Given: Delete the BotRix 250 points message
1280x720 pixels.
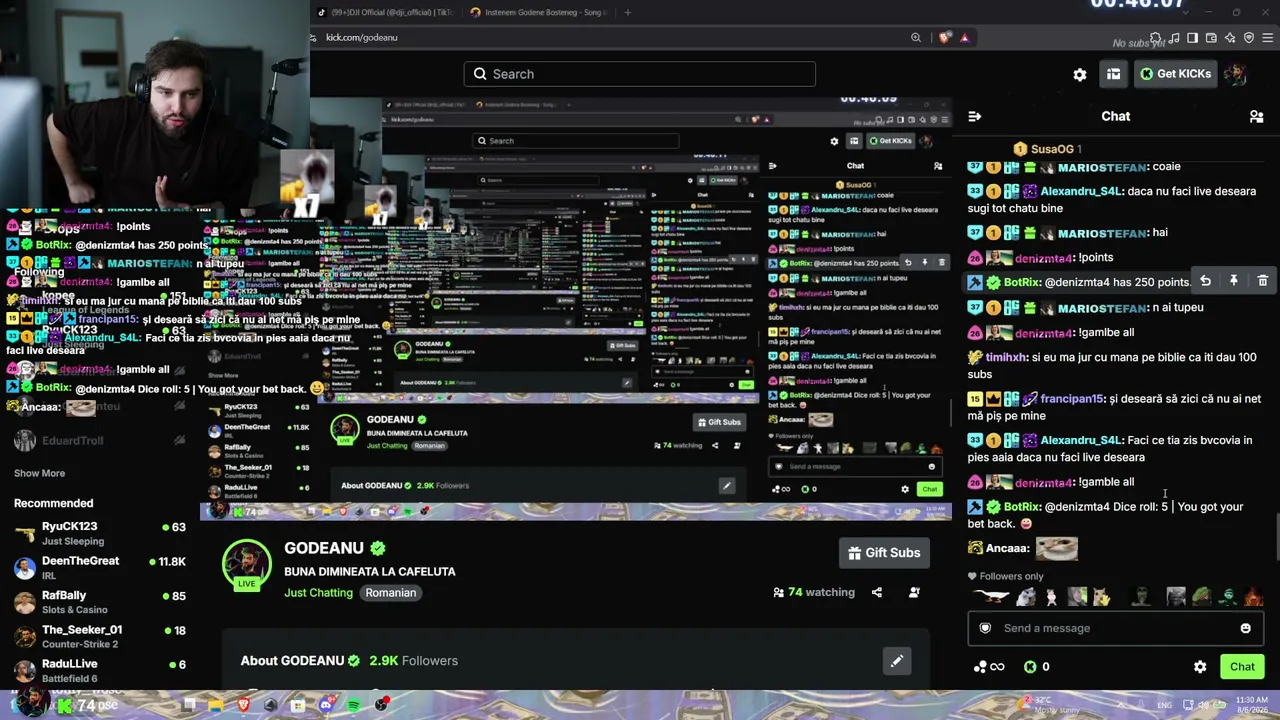Looking at the screenshot, I should (1262, 282).
